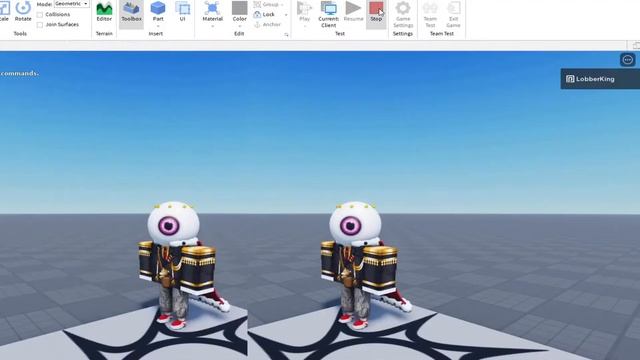Click the Play test button
The height and width of the screenshot is (360, 640).
(x=304, y=11)
